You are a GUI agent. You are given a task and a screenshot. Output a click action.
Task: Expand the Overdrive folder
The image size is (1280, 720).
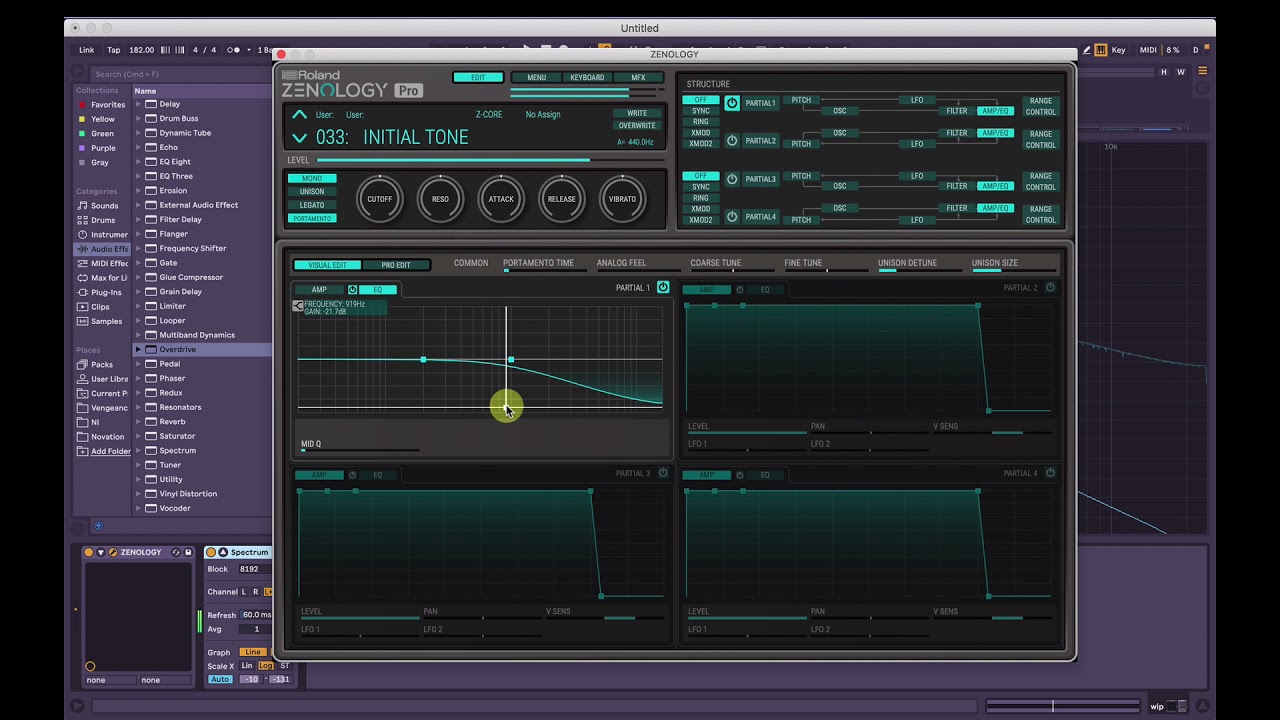click(x=139, y=350)
